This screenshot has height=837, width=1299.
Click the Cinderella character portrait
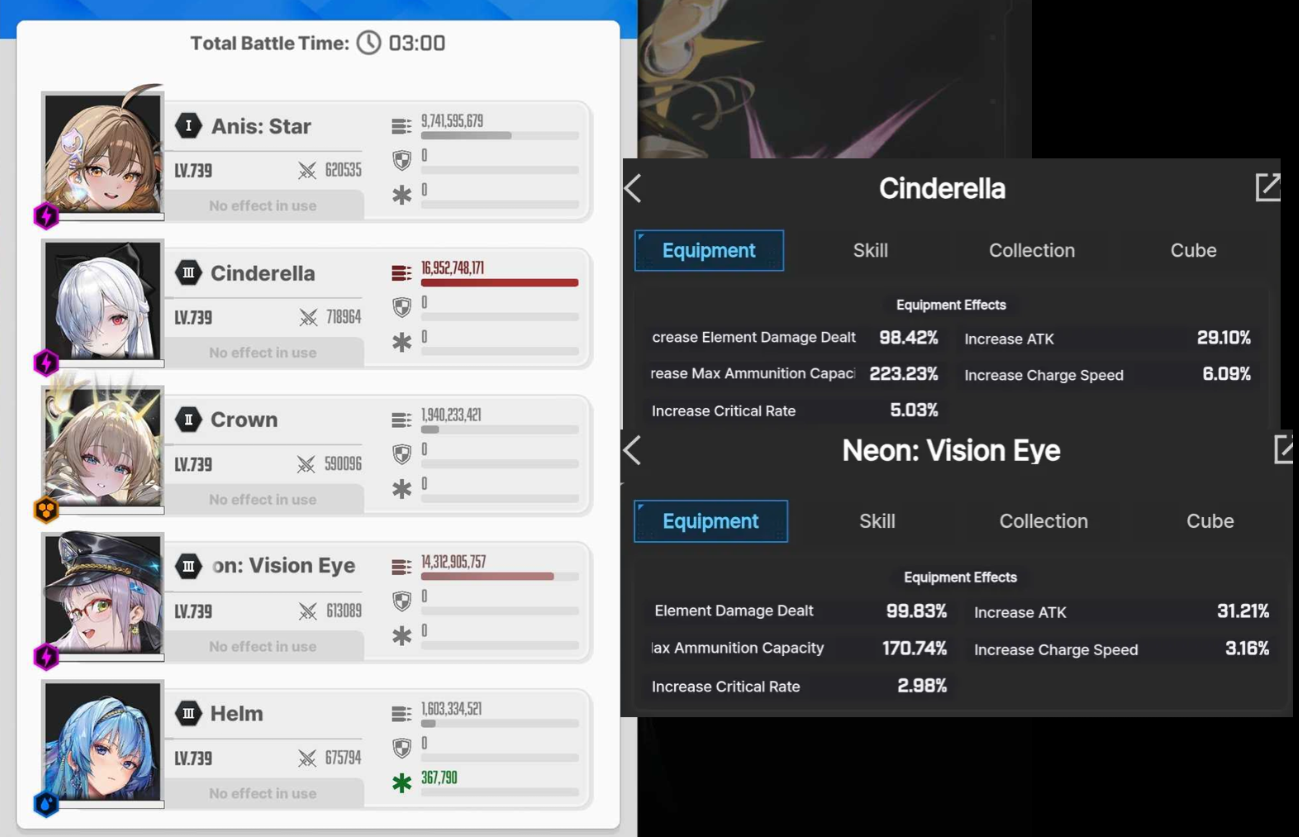pyautogui.click(x=103, y=301)
